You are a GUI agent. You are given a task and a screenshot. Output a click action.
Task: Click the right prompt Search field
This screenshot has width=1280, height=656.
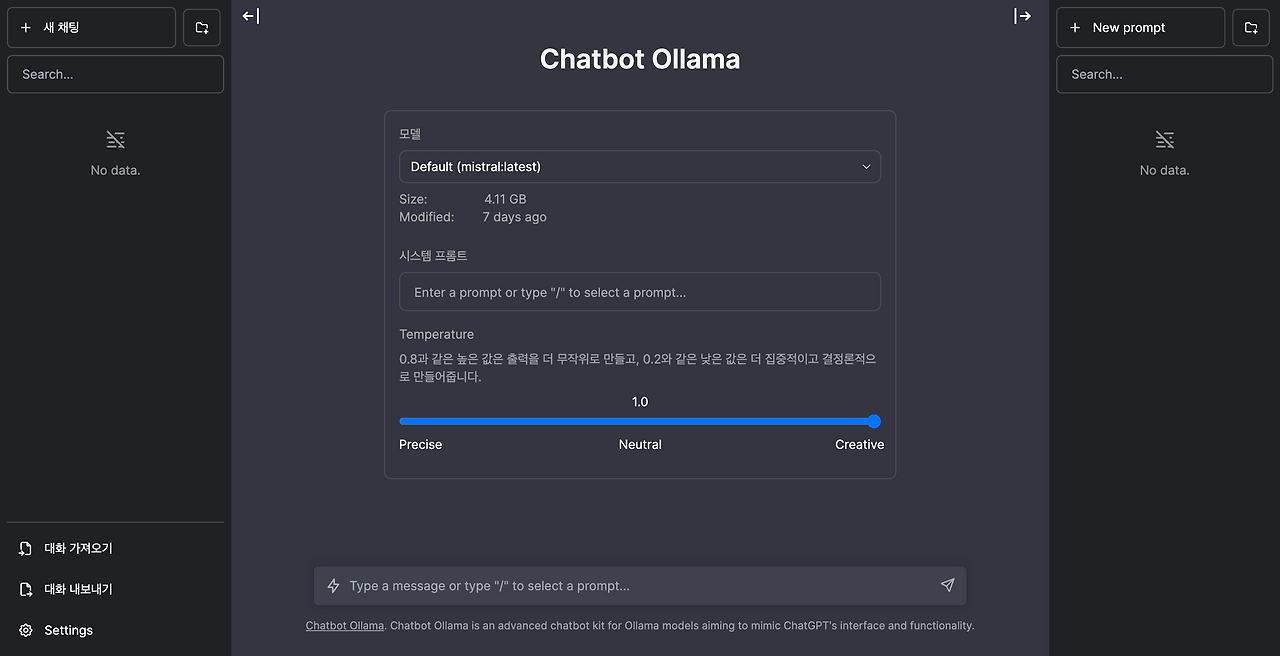point(1164,74)
